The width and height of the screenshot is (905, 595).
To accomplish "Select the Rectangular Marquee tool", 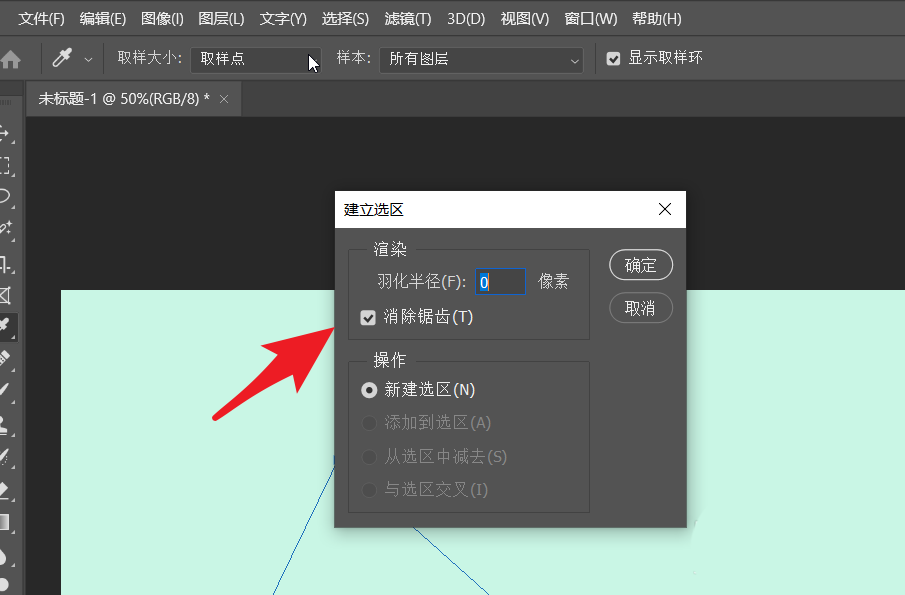I will [x=5, y=166].
